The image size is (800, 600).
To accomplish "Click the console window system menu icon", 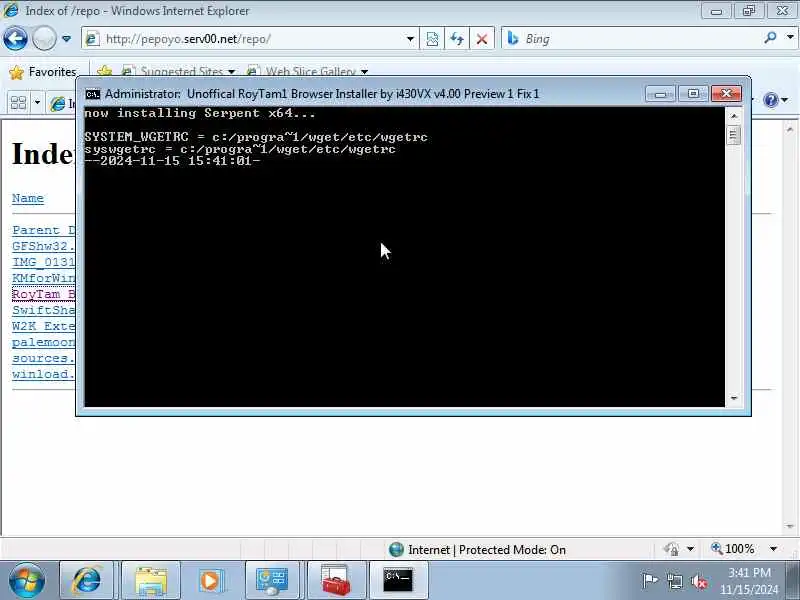I will tap(92, 94).
